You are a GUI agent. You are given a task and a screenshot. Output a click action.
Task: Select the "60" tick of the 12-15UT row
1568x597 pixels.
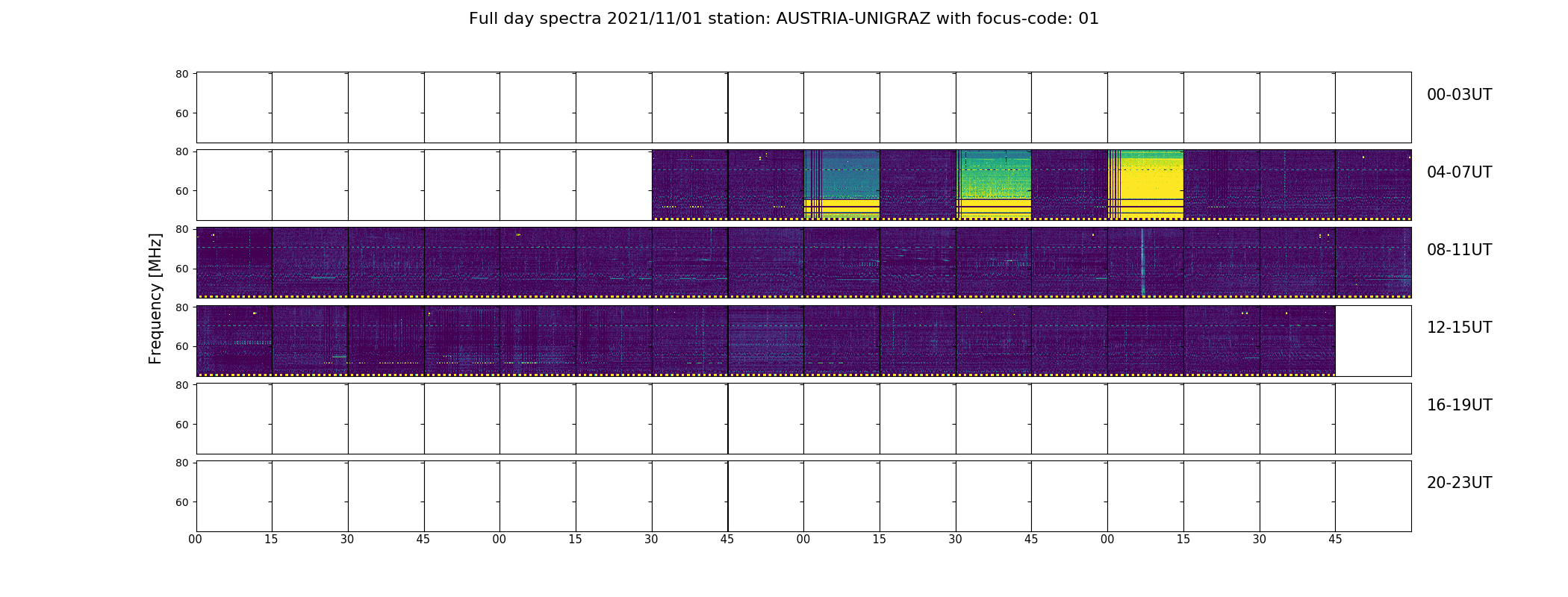(x=181, y=346)
